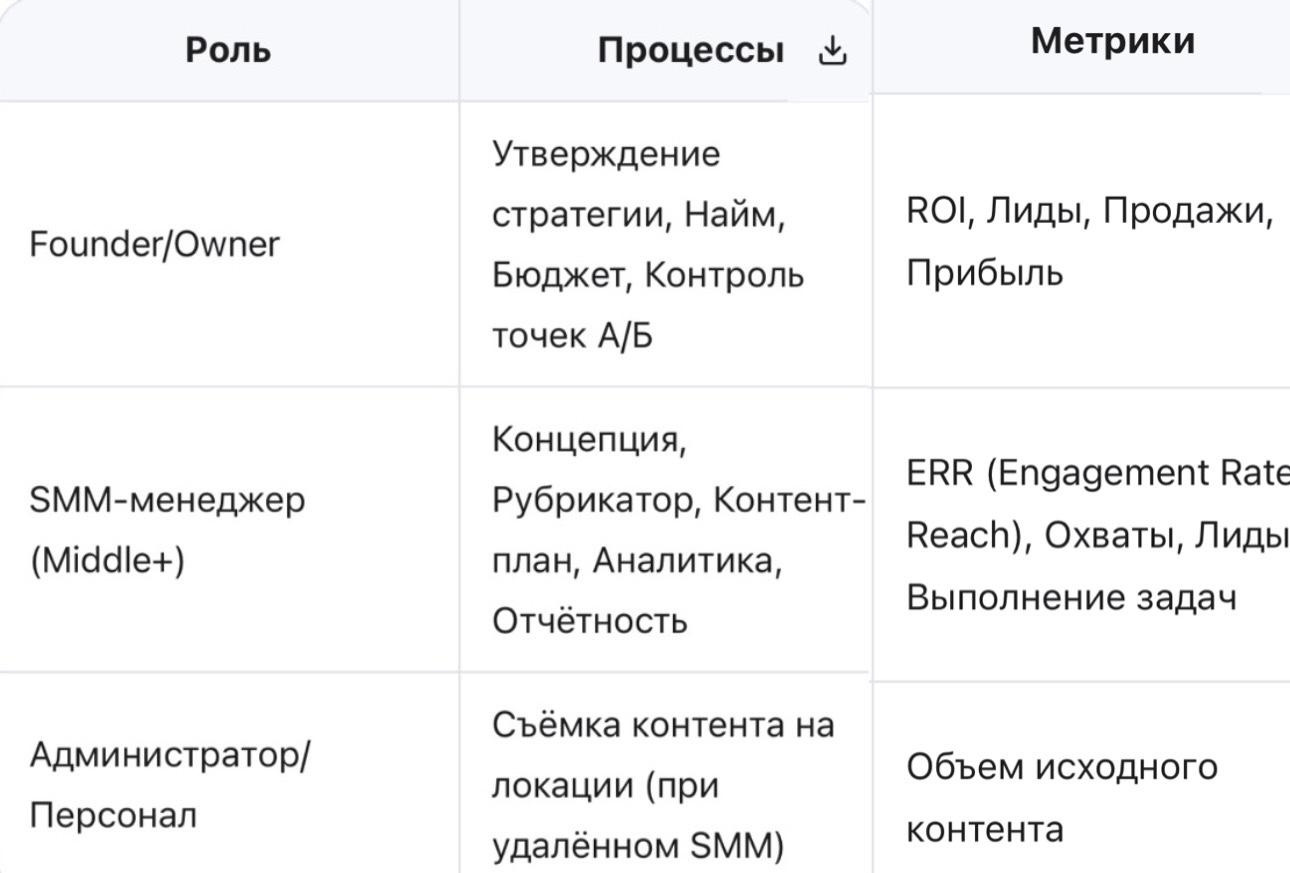The width and height of the screenshot is (1290, 873).
Task: Click the Съёмка контента на text
Action: tap(662, 725)
